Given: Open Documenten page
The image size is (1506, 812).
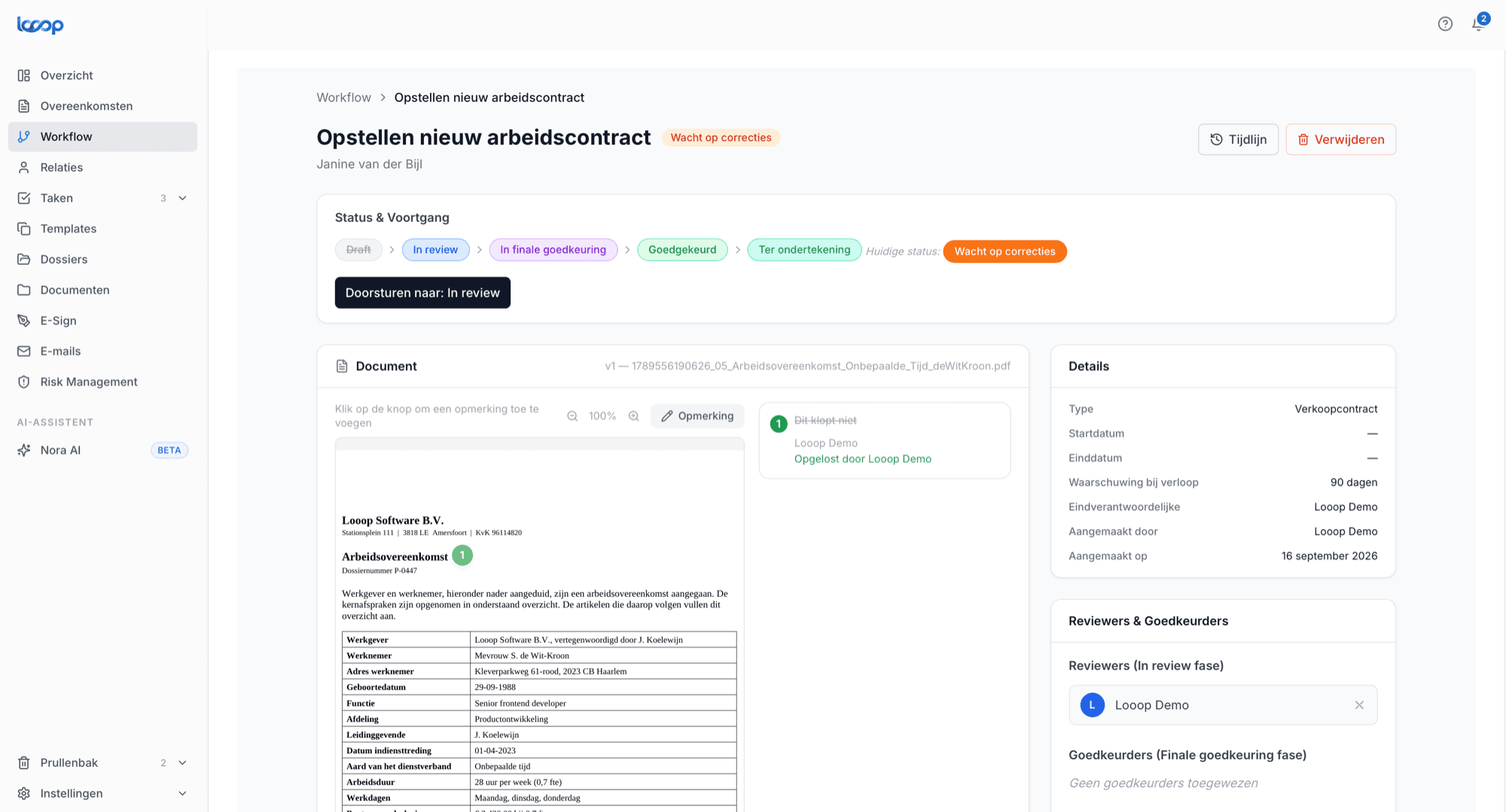Looking at the screenshot, I should [x=102, y=290].
